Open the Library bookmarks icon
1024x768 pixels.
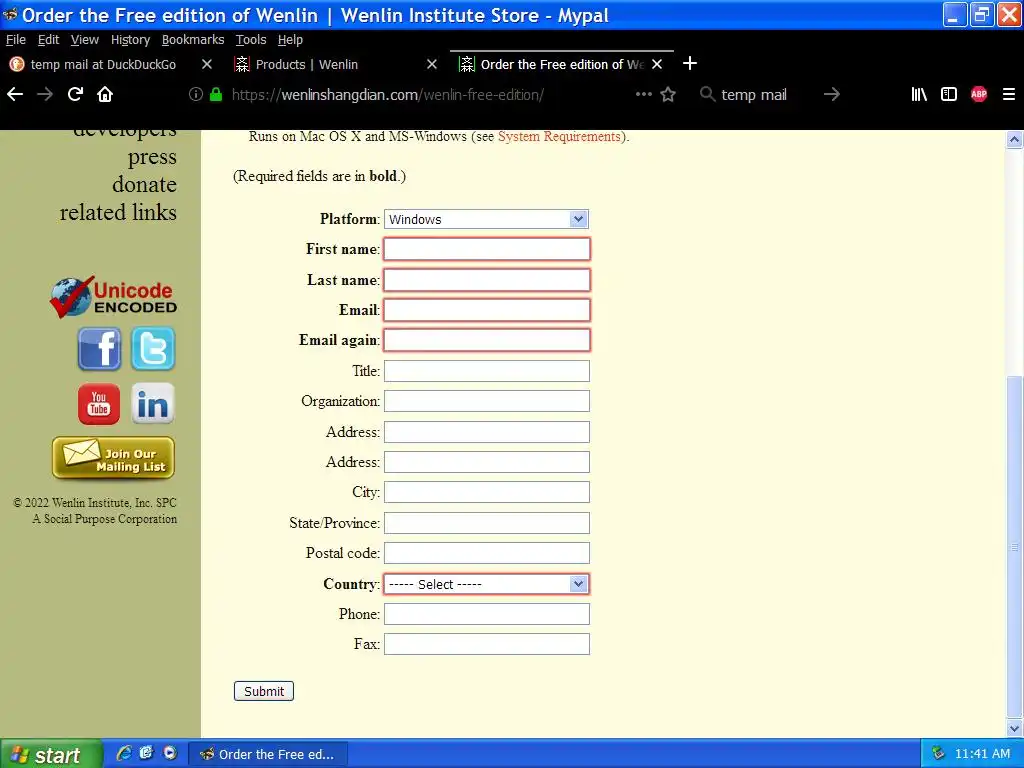click(919, 95)
